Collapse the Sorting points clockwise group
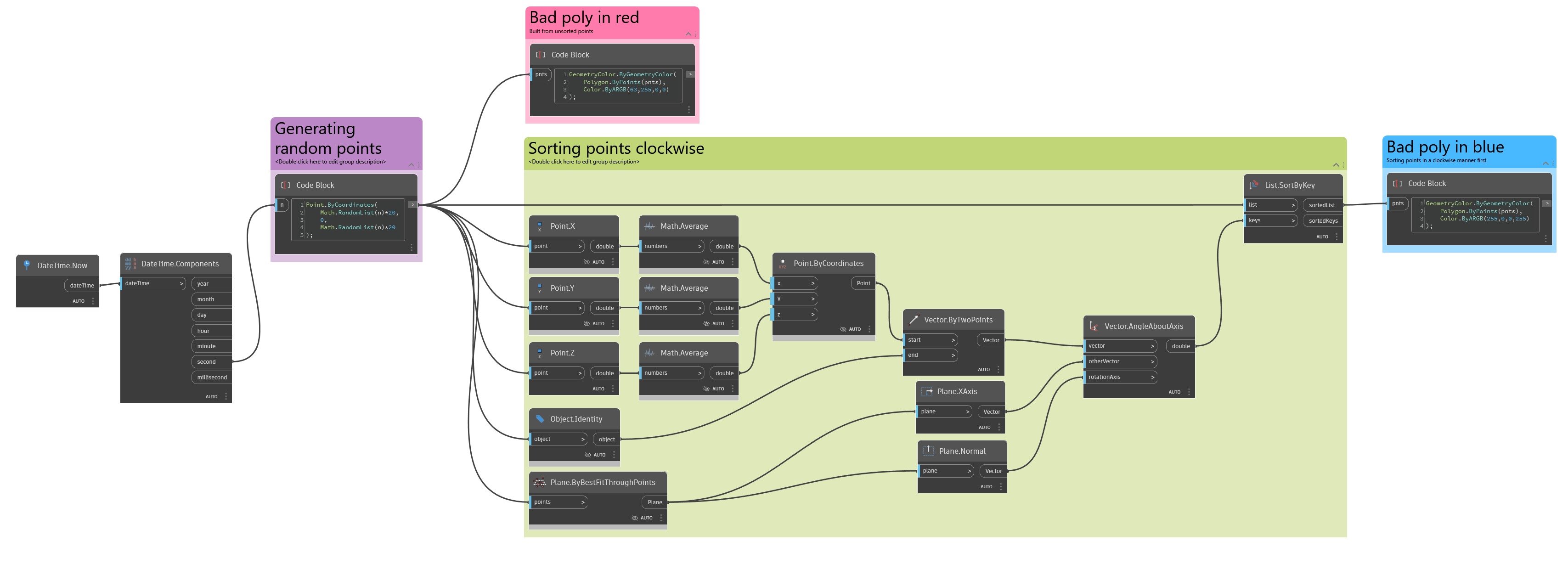This screenshot has width=1568, height=575. coord(1336,165)
